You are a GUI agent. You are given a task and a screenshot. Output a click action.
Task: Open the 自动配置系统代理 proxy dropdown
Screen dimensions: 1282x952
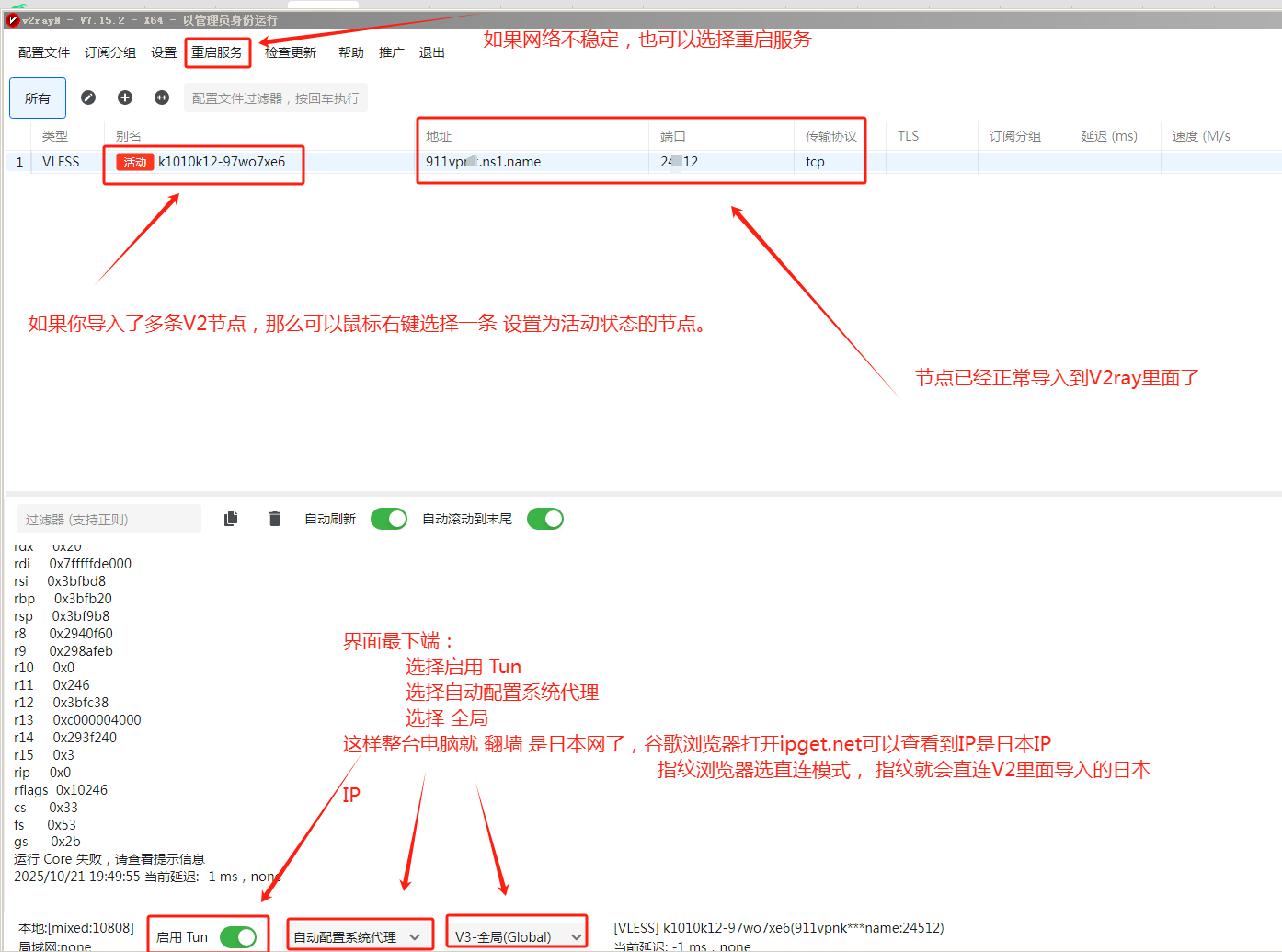pyautogui.click(x=359, y=936)
